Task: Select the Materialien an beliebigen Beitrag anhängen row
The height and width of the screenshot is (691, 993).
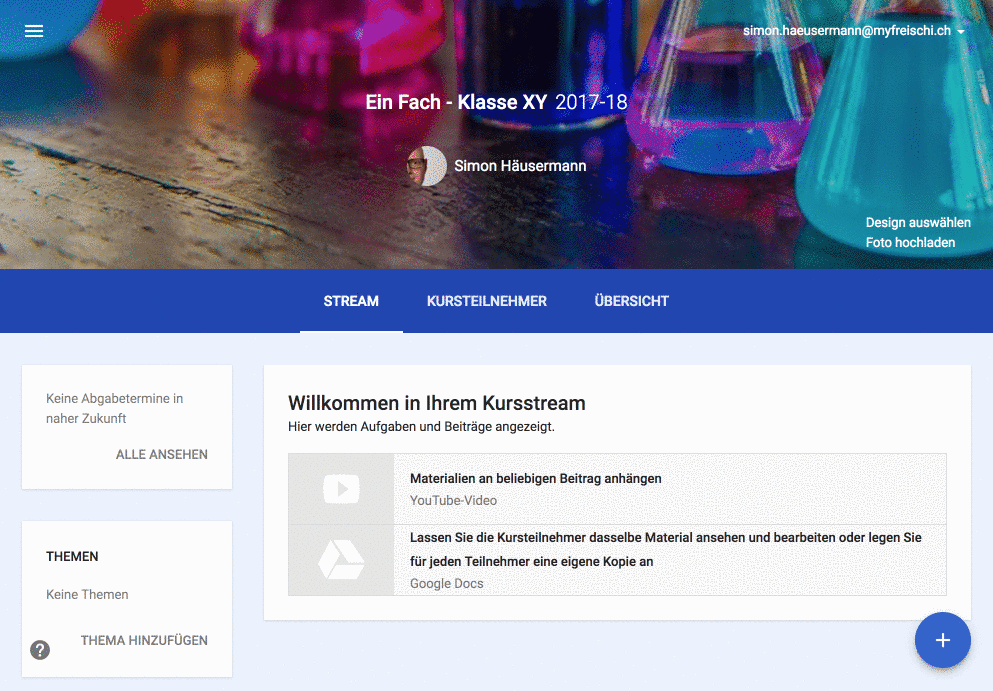Action: click(x=535, y=479)
